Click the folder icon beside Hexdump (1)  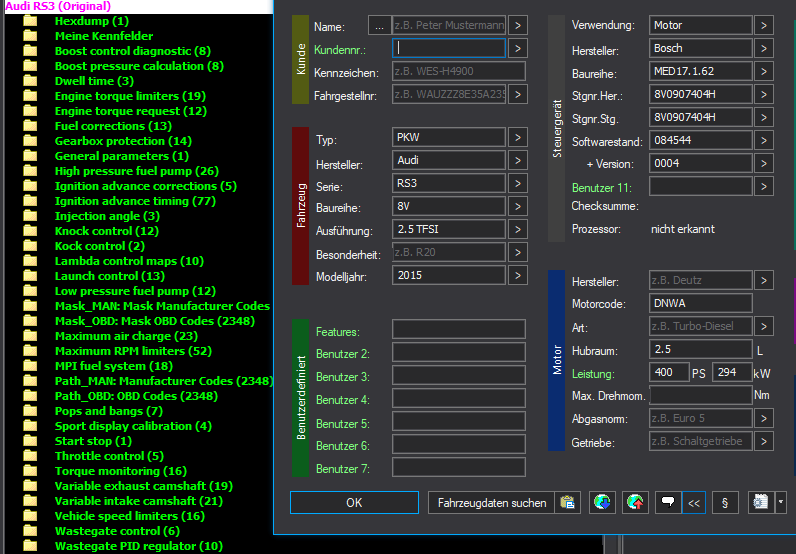pos(30,21)
